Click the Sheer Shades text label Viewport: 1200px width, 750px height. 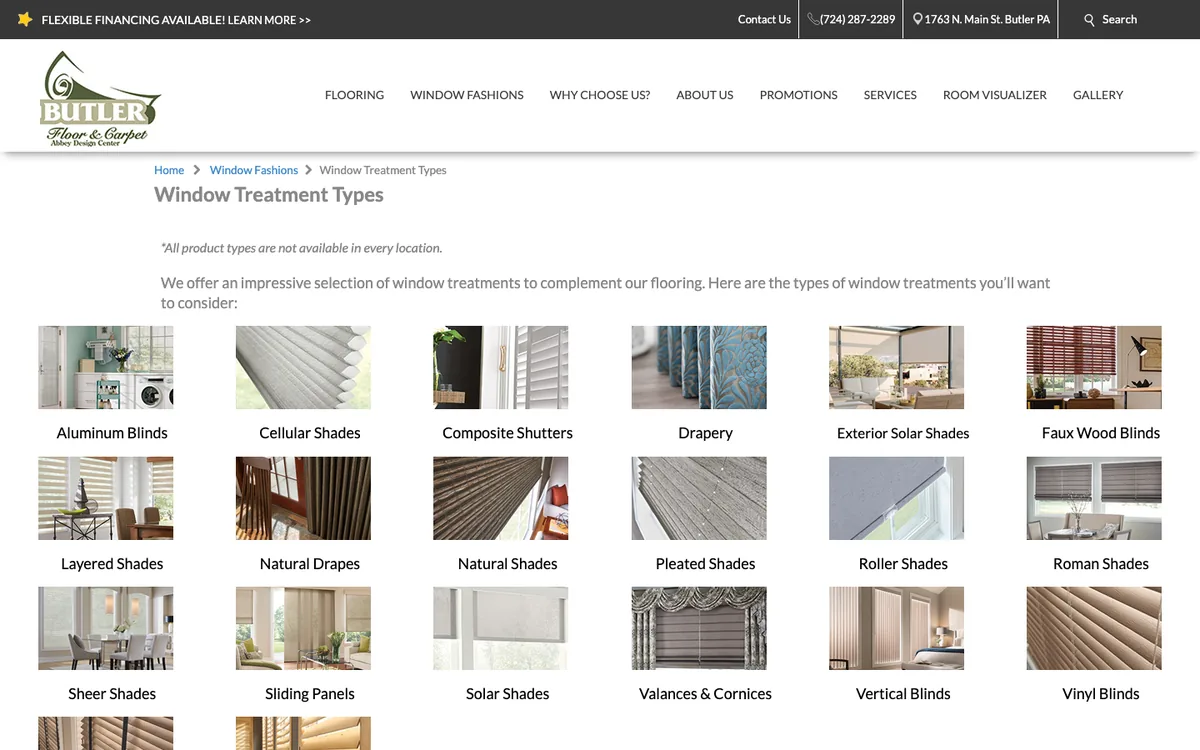click(x=112, y=694)
